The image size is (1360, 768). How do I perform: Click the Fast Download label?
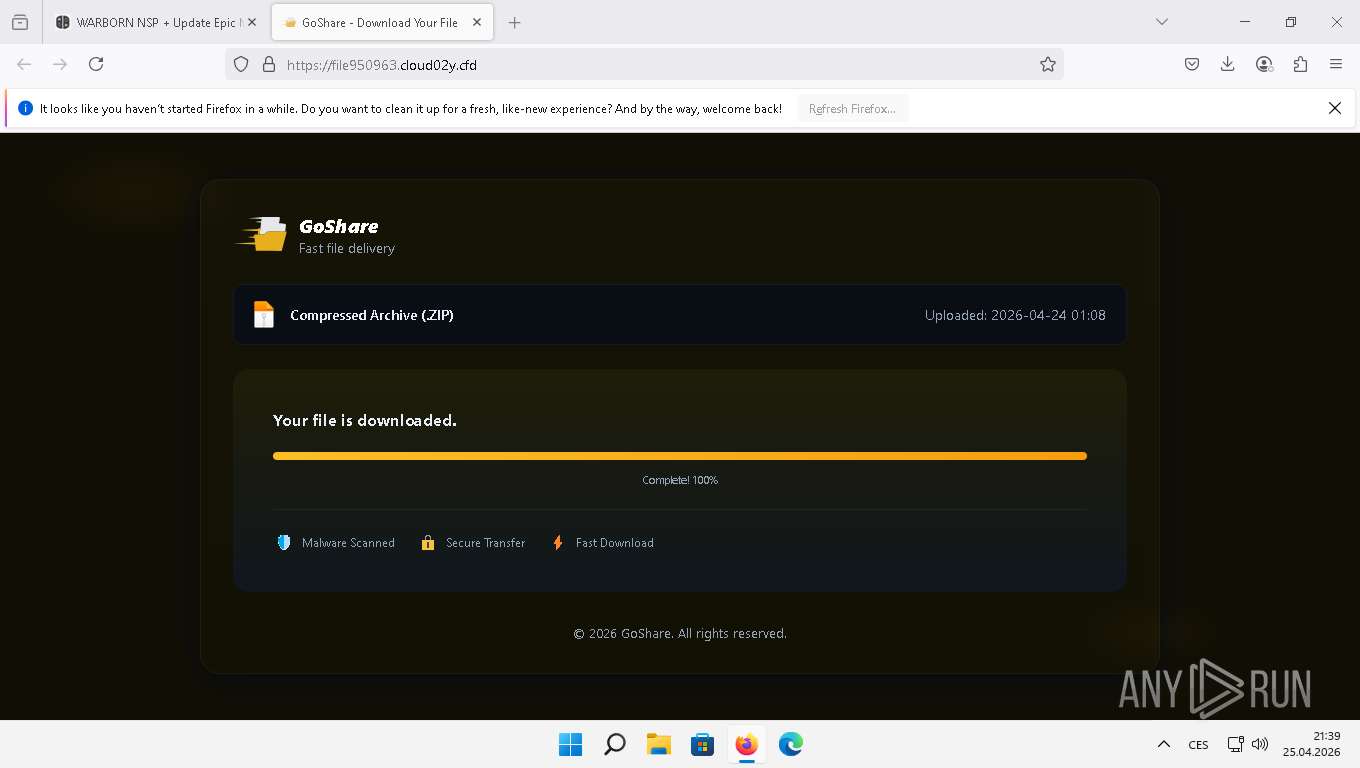[614, 543]
